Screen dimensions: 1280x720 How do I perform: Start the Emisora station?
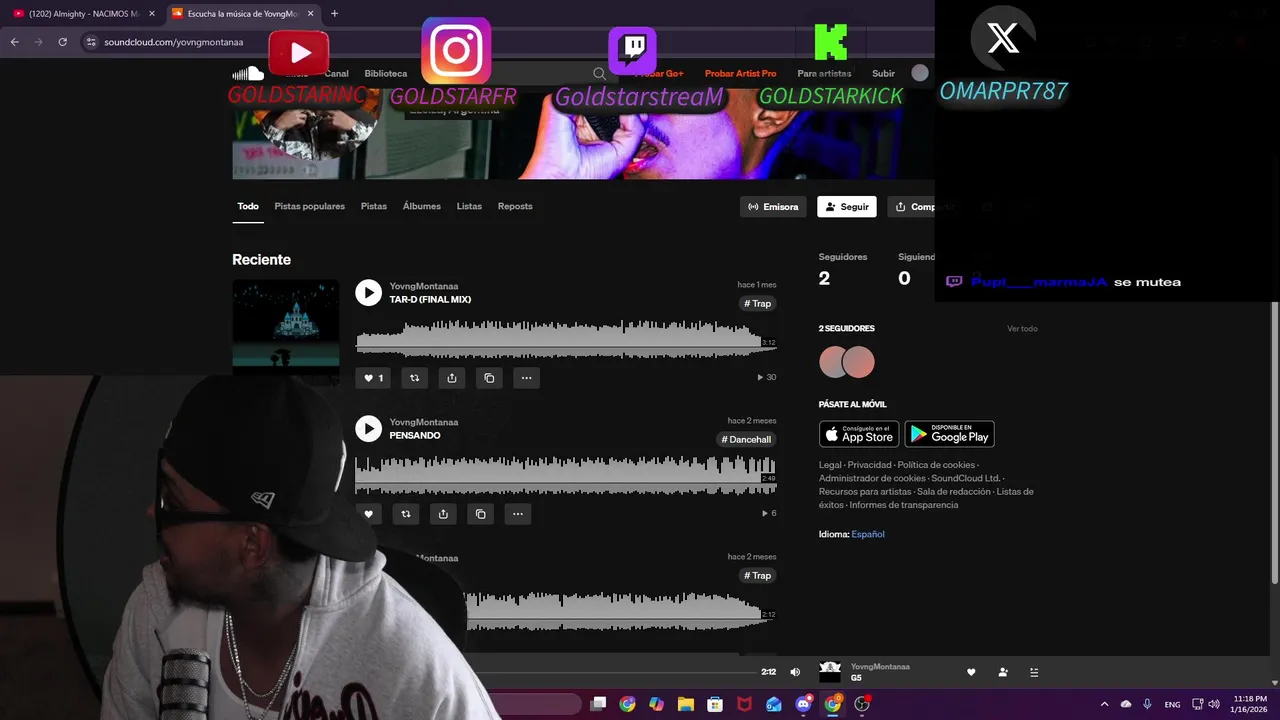774,207
